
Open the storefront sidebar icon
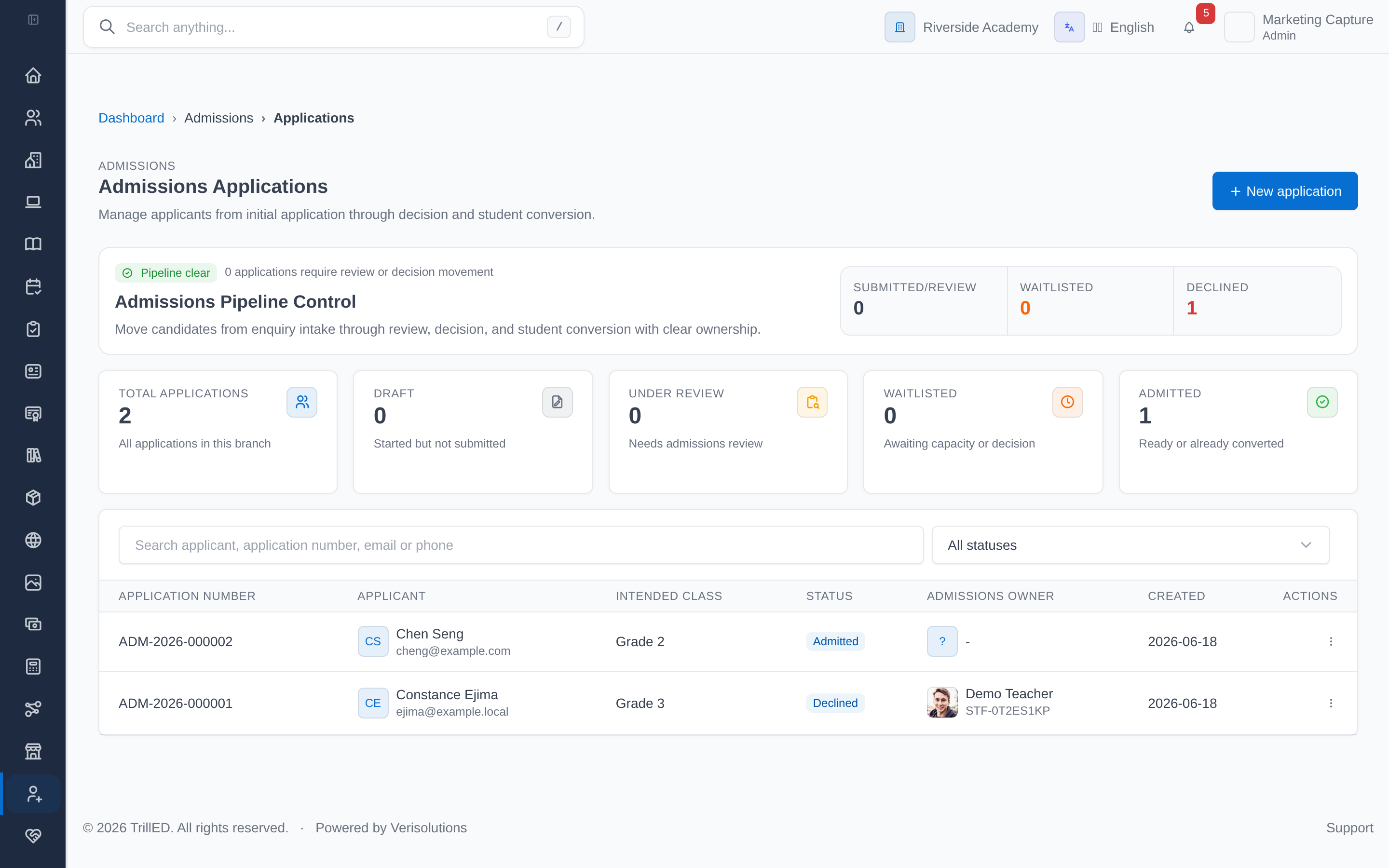(x=33, y=751)
